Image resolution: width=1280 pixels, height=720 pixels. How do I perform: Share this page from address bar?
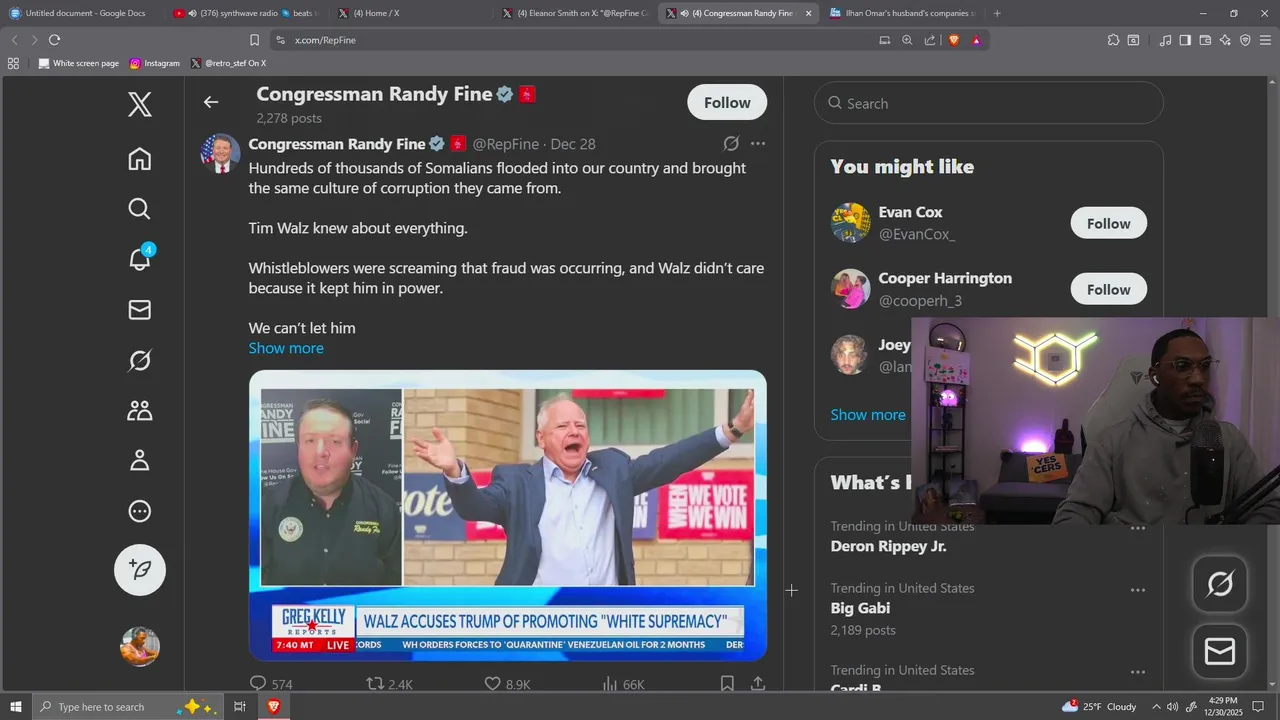(930, 40)
